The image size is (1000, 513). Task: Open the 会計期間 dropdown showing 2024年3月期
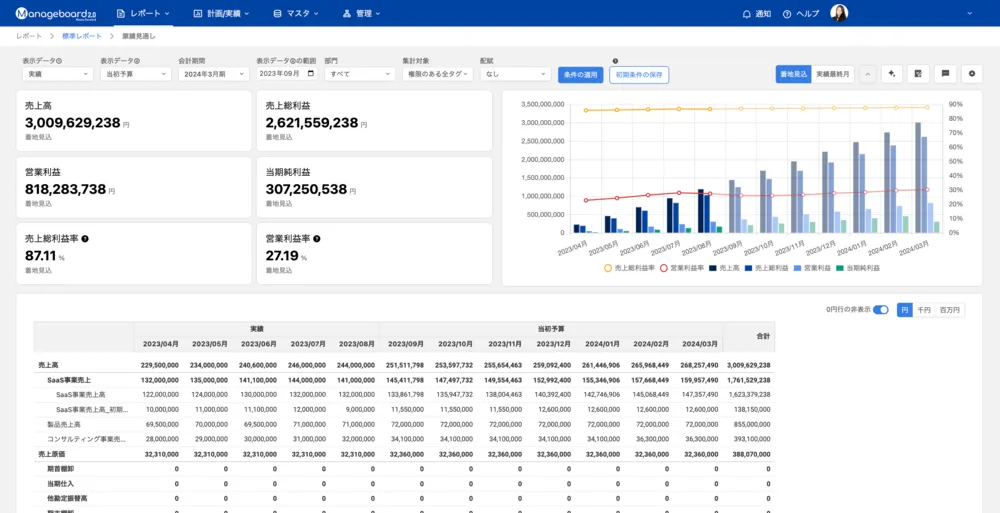point(213,74)
